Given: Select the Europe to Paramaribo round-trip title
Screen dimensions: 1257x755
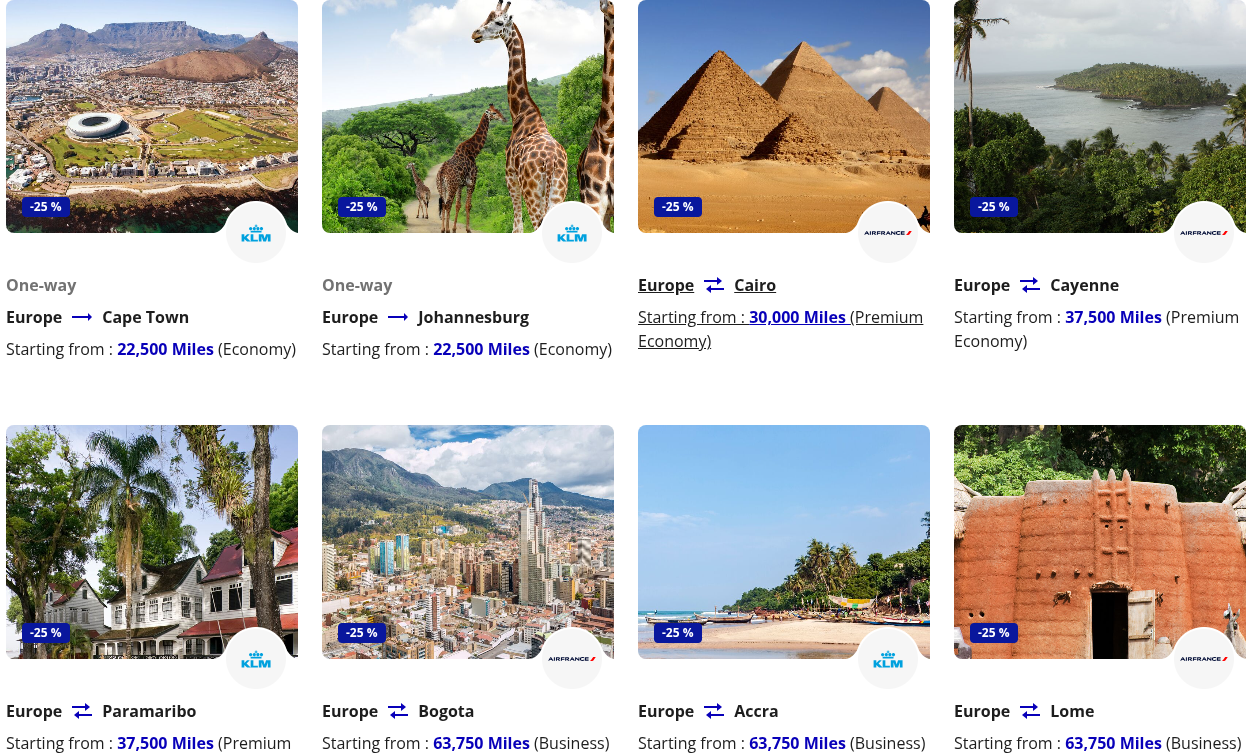Looking at the screenshot, I should (x=101, y=711).
